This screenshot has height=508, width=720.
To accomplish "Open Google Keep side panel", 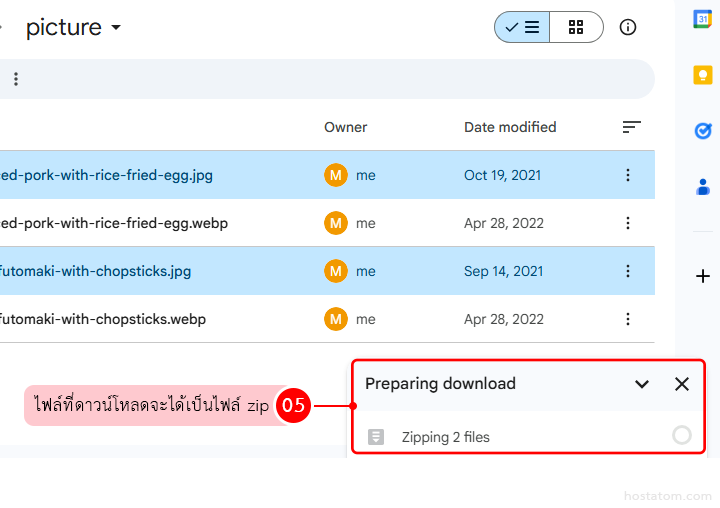I will click(x=703, y=75).
